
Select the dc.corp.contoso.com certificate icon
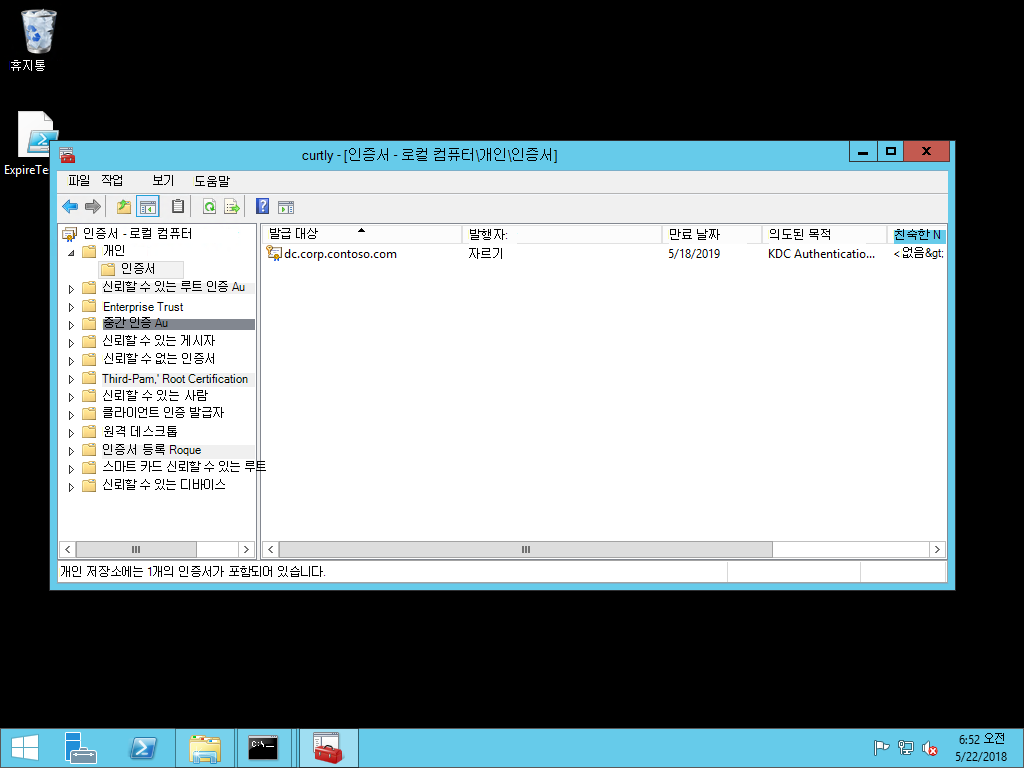(x=274, y=253)
